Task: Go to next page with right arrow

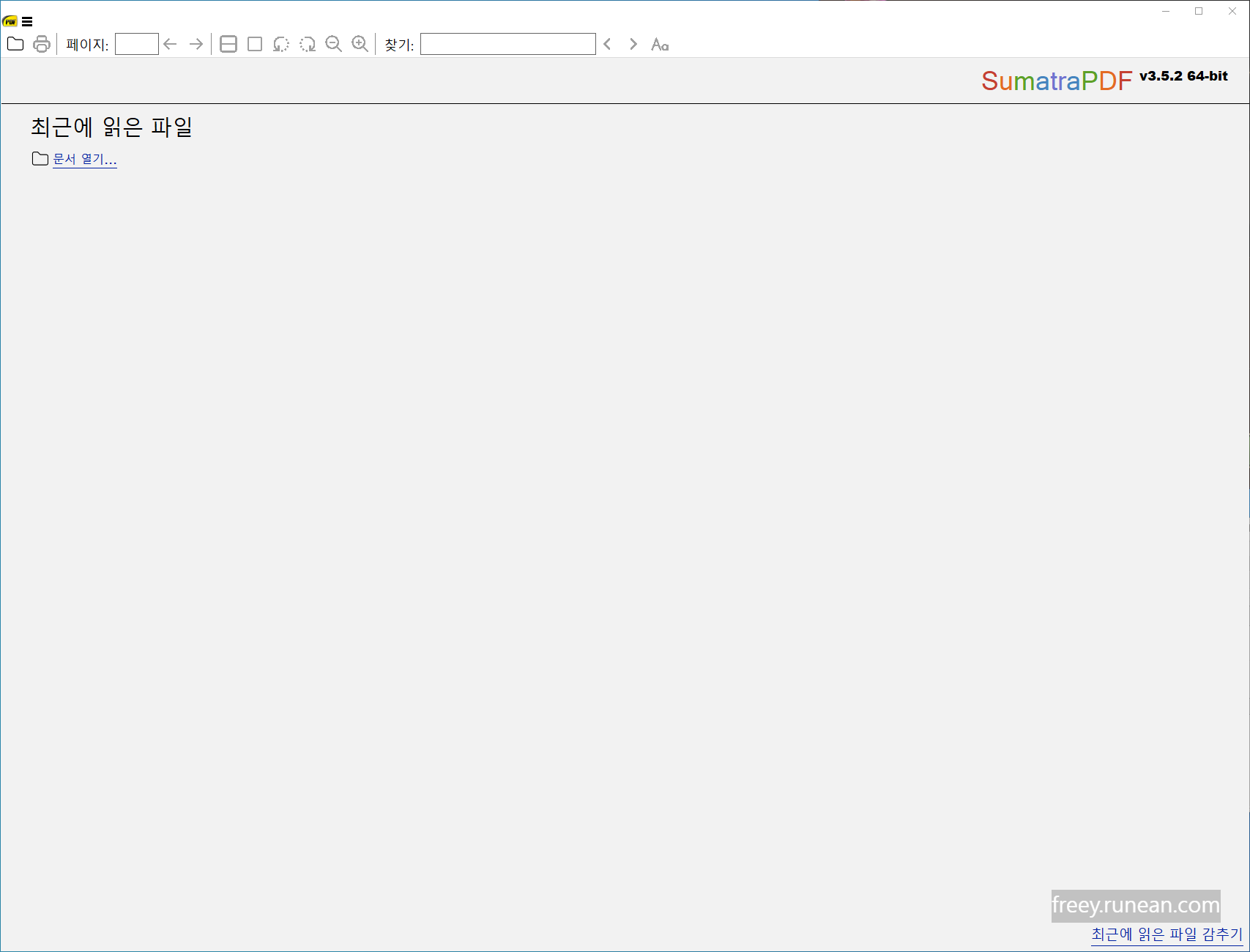Action: [x=196, y=44]
